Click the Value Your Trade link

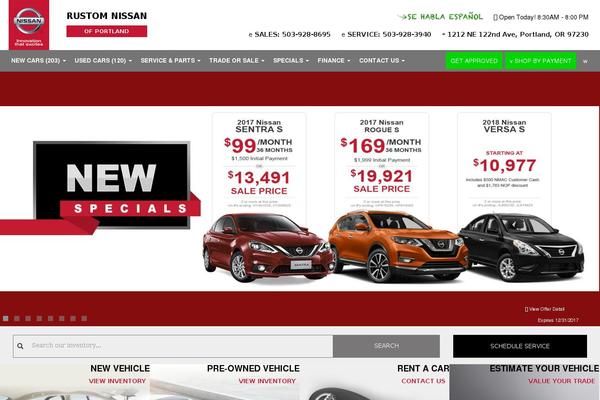coord(561,381)
